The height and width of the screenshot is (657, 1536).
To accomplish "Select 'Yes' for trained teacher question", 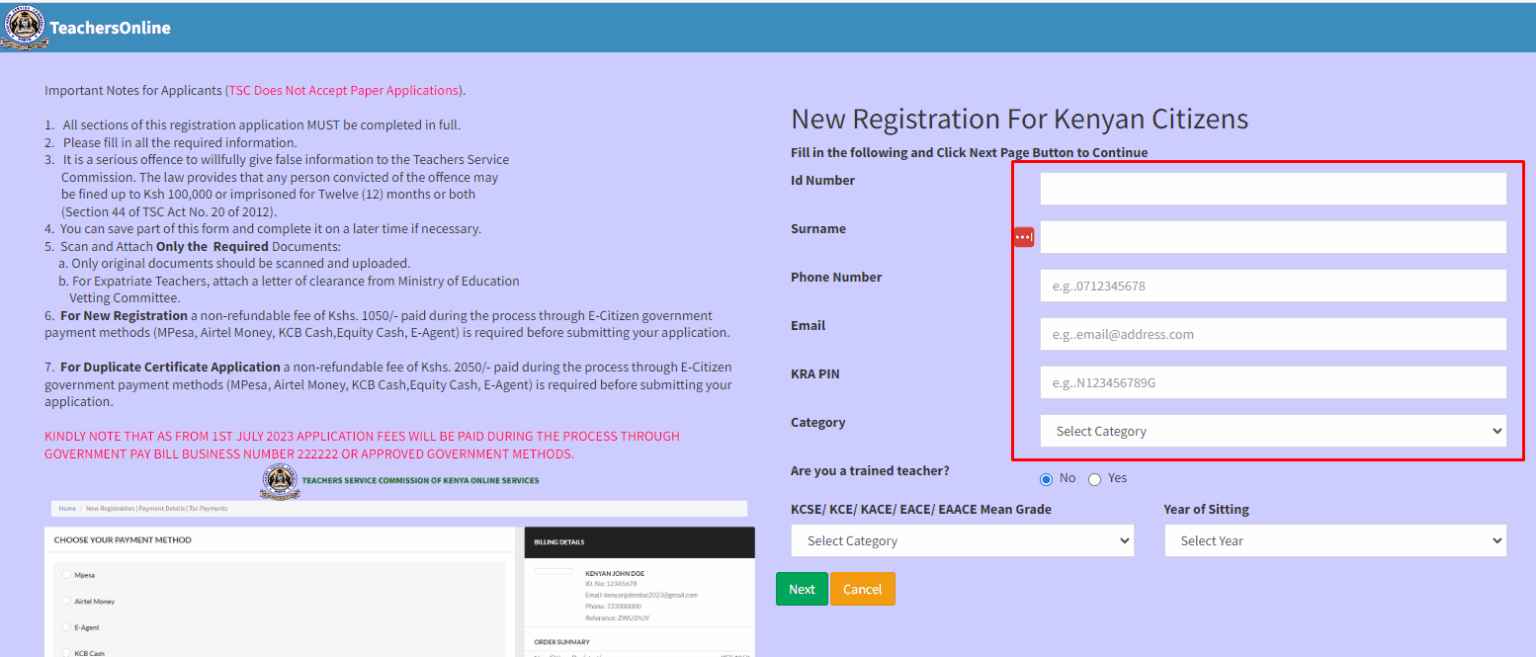I will pos(1094,478).
